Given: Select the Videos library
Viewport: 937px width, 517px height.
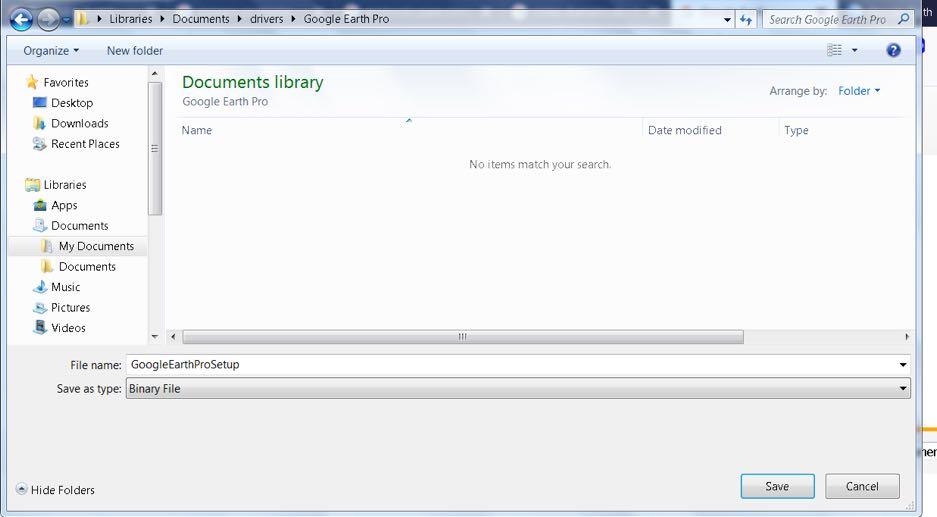Looking at the screenshot, I should point(68,328).
